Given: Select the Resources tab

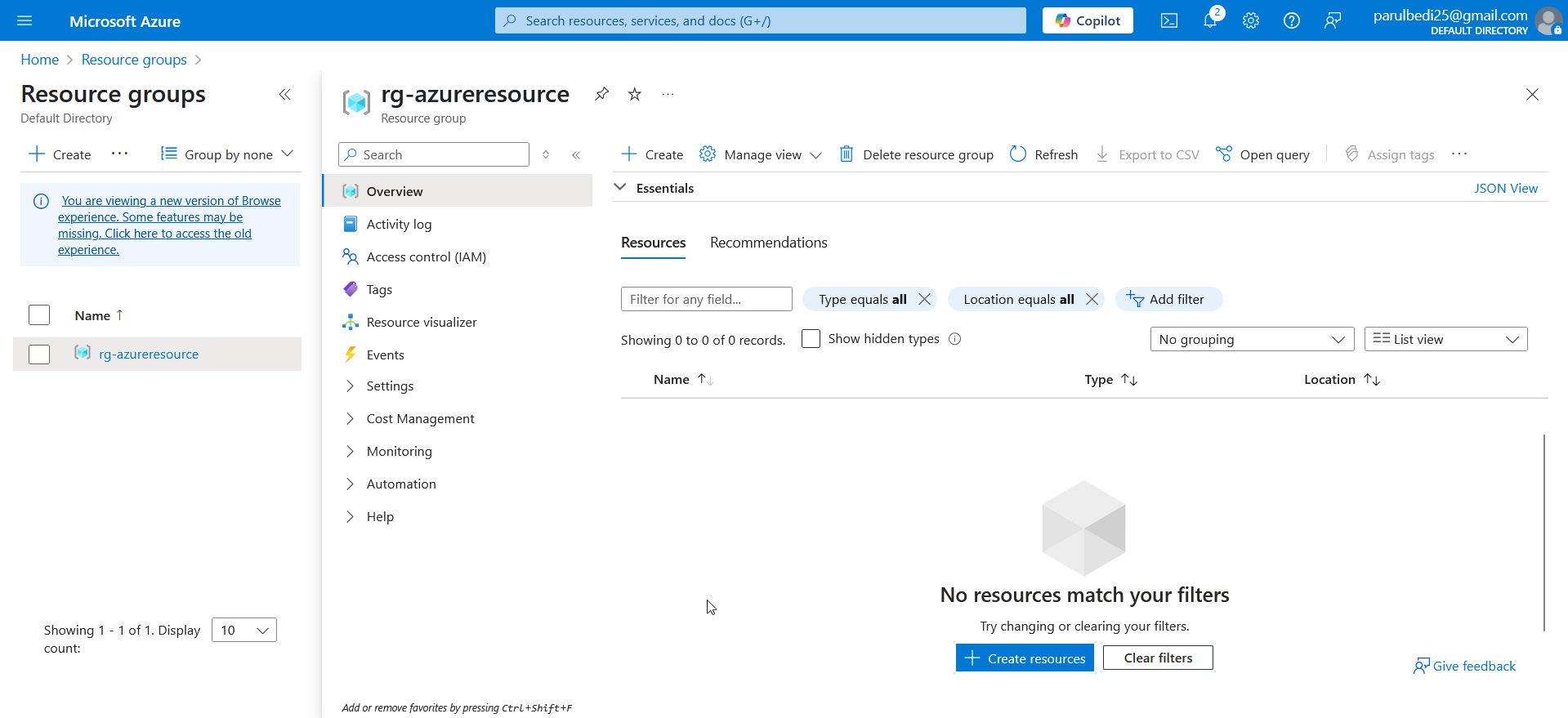Looking at the screenshot, I should coord(653,243).
